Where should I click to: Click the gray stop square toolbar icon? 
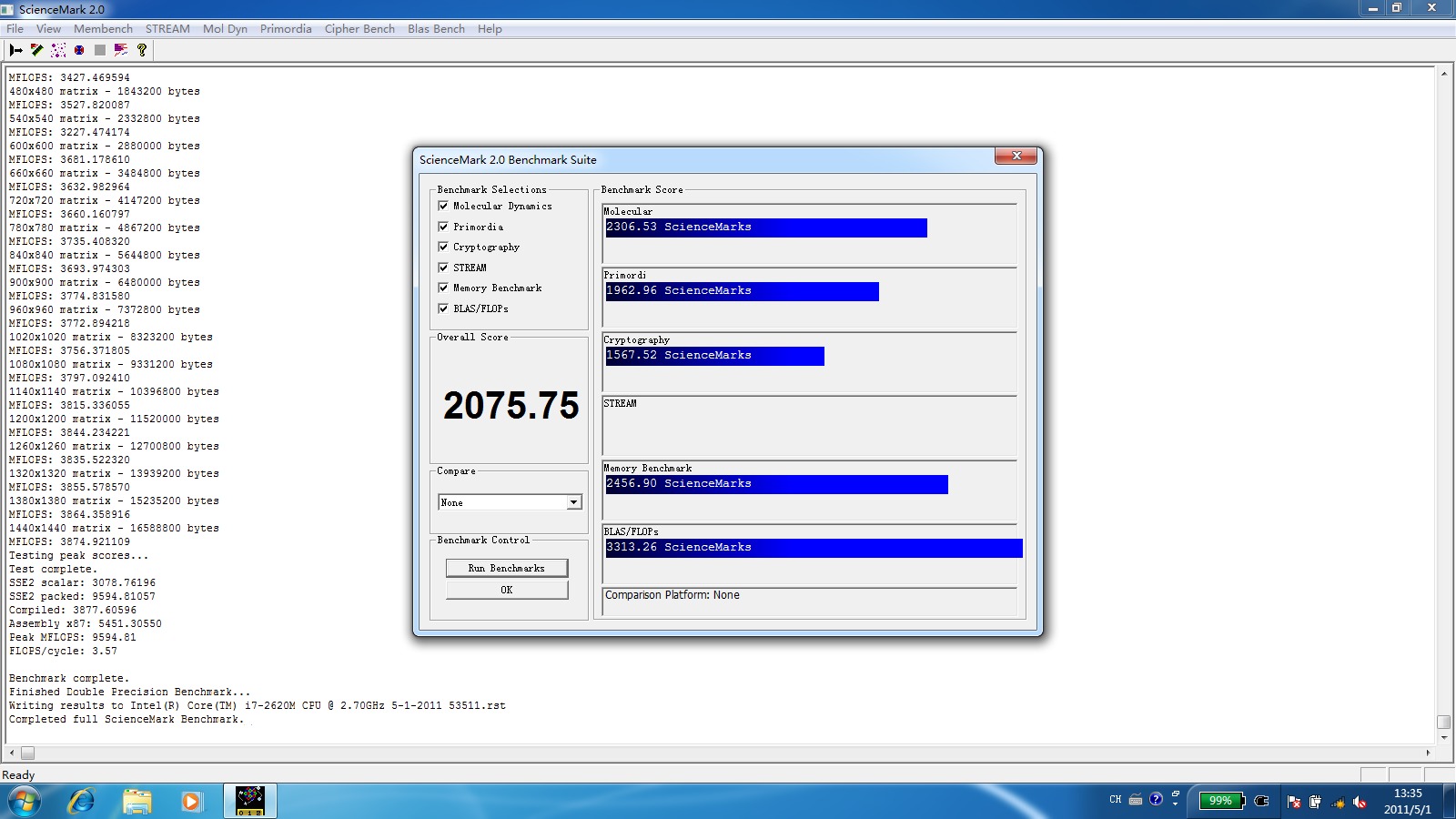click(100, 50)
